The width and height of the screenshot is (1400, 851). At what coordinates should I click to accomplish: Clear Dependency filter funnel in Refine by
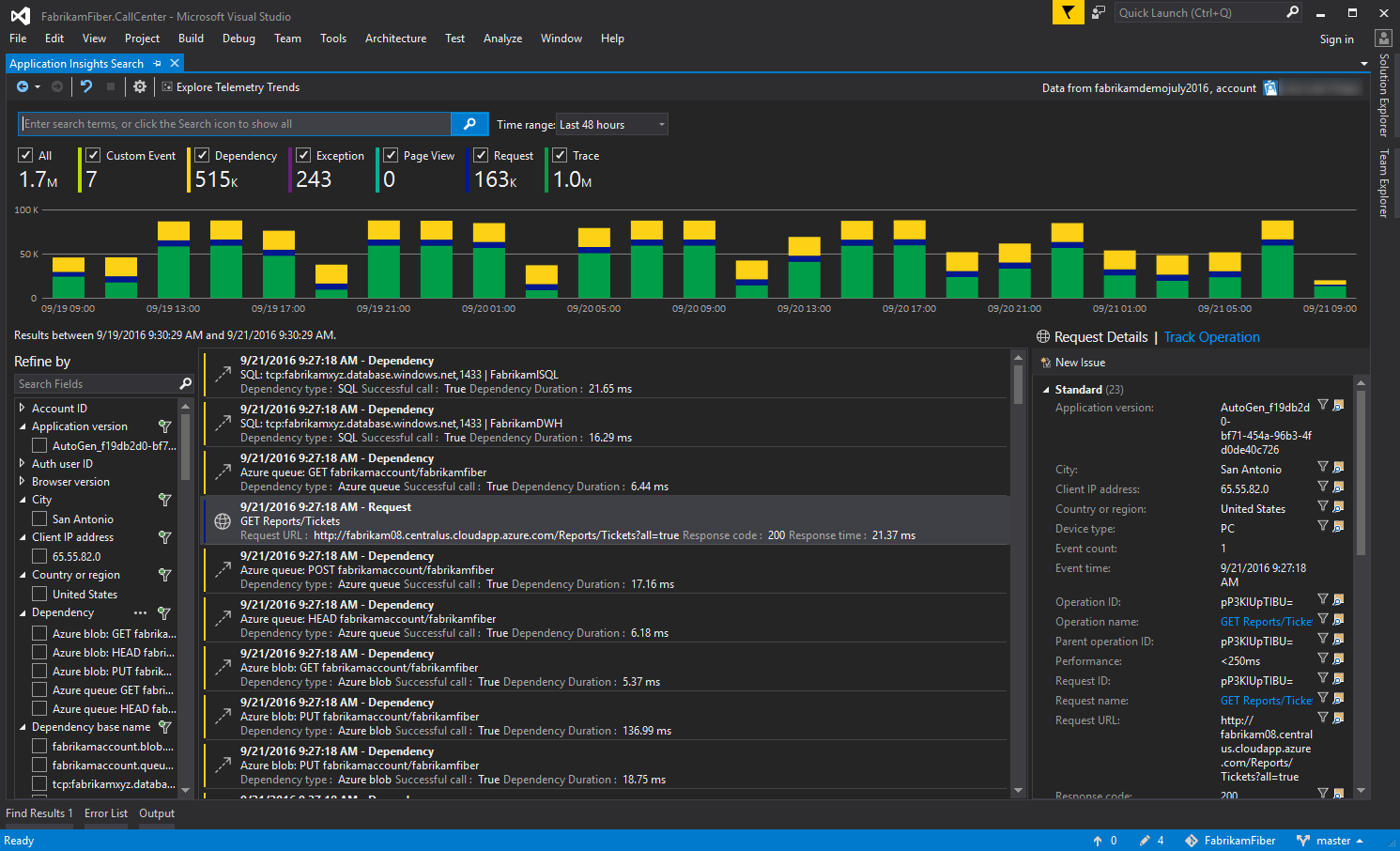[x=163, y=612]
